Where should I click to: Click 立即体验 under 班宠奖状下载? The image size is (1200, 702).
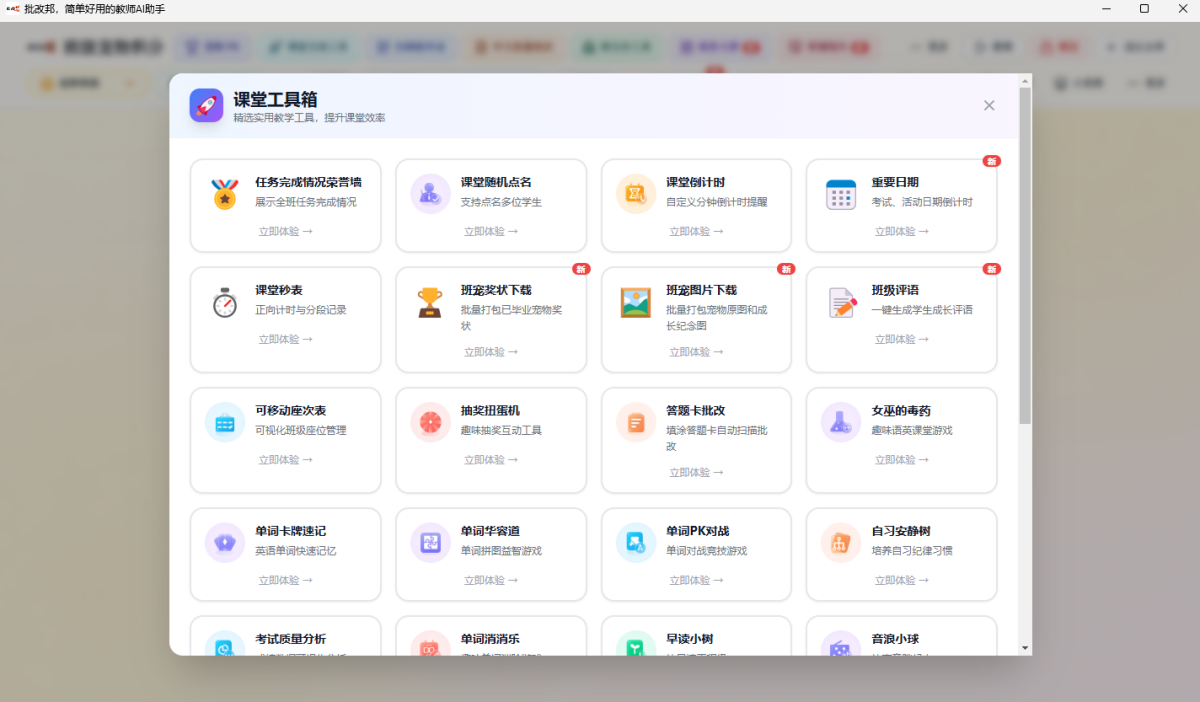[x=491, y=352]
